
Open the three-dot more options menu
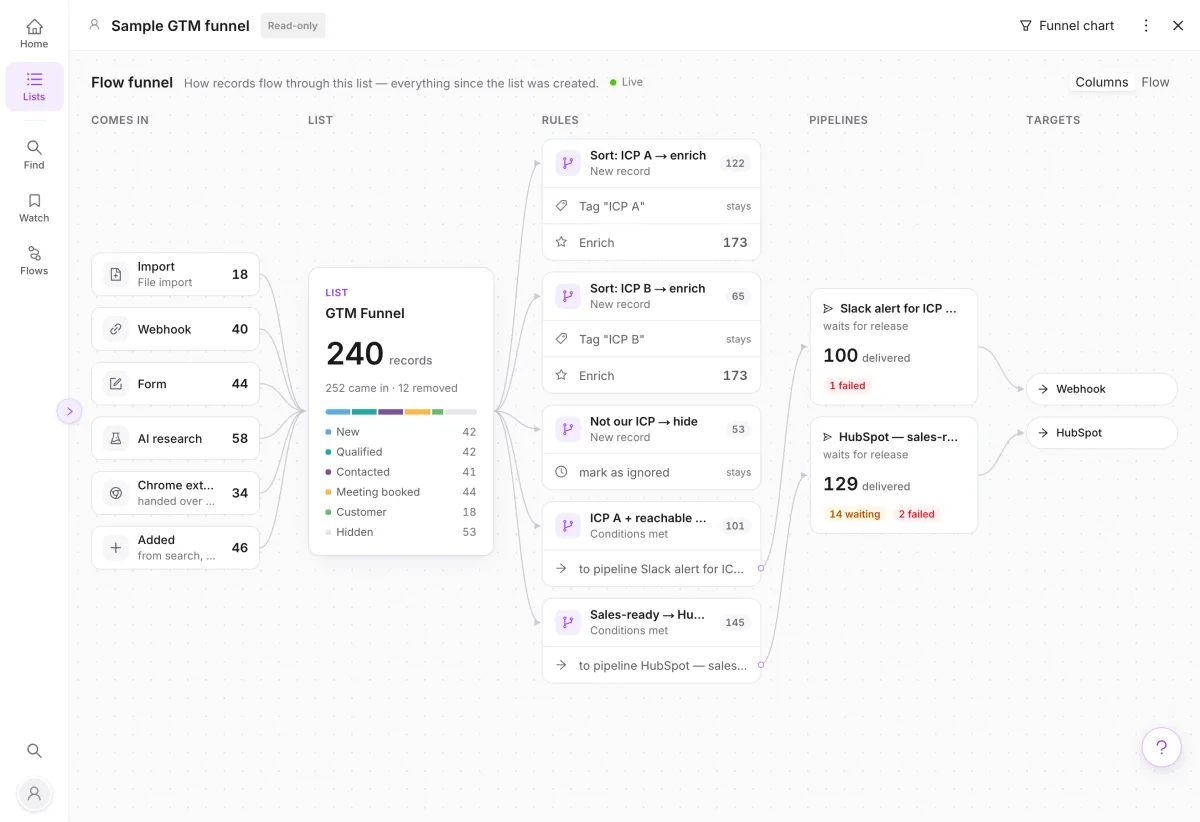click(1146, 26)
